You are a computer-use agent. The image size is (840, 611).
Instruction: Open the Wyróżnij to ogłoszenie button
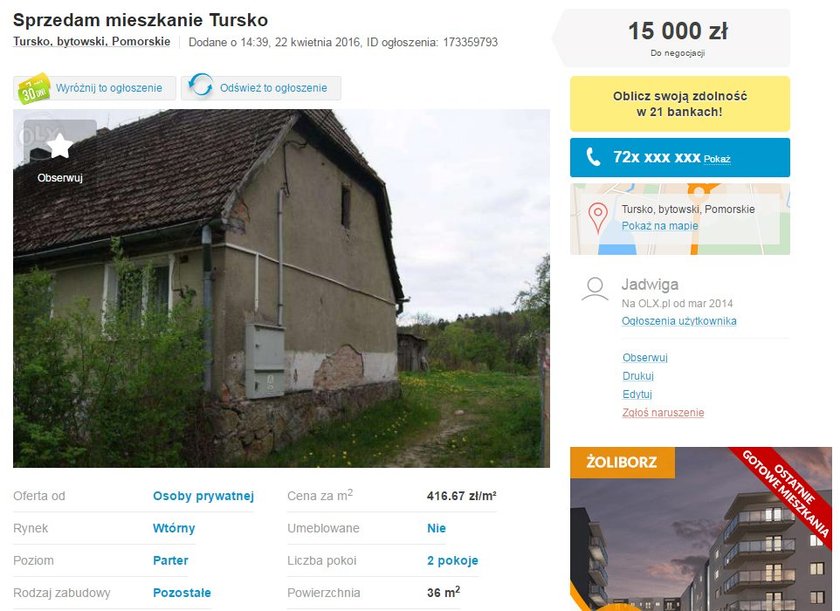pos(94,88)
